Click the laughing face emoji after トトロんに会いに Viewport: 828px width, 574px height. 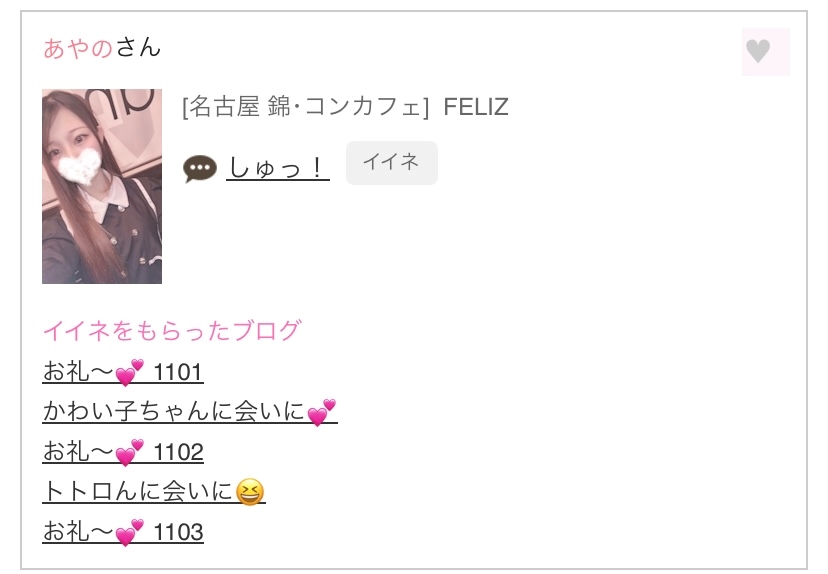point(249,491)
